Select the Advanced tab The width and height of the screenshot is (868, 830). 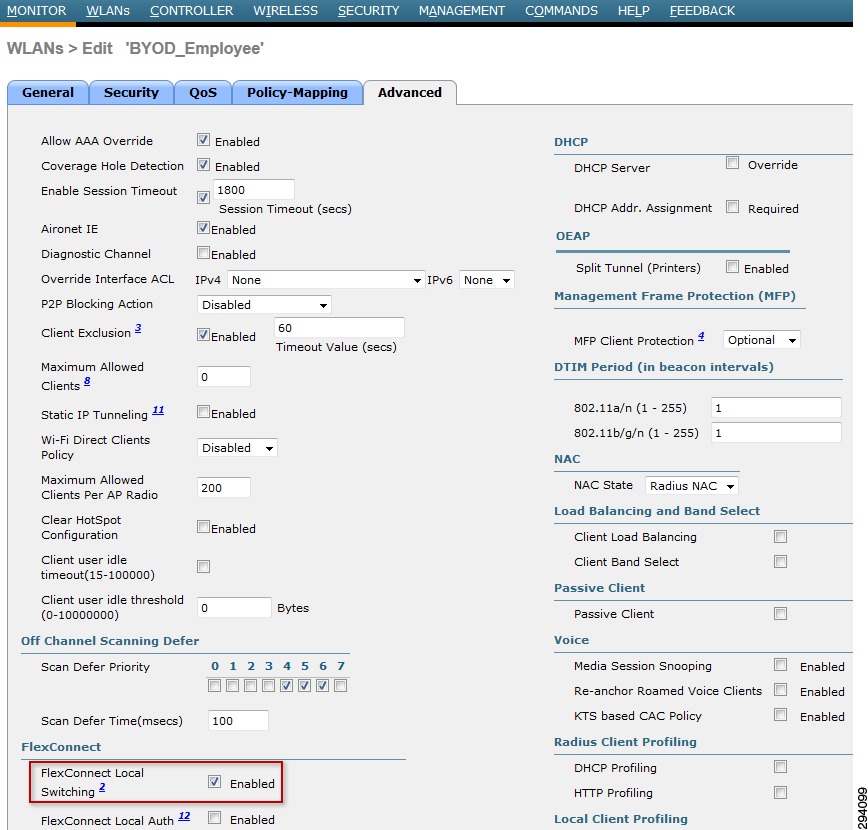point(410,92)
